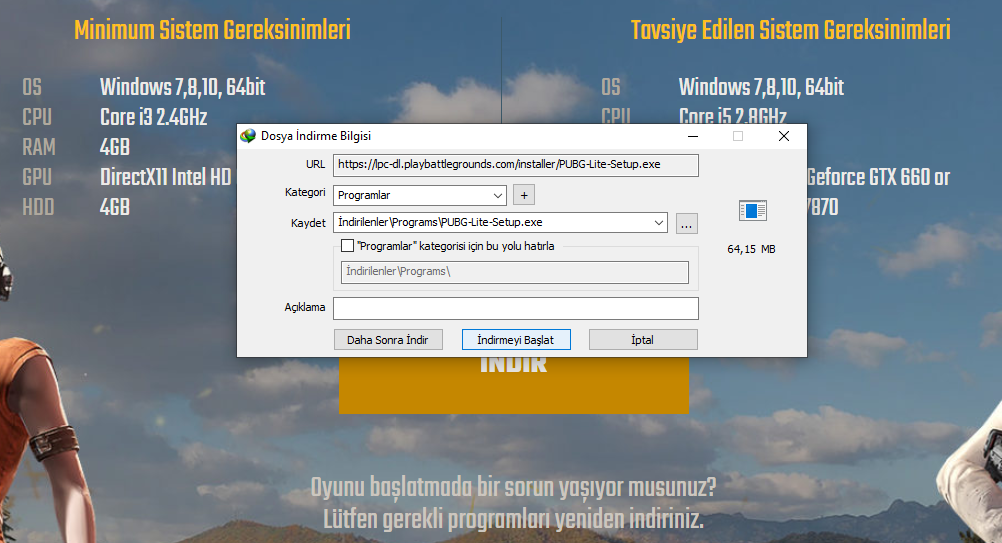The image size is (1002, 543).
Task: Cancel the download with İptal button
Action: click(643, 340)
